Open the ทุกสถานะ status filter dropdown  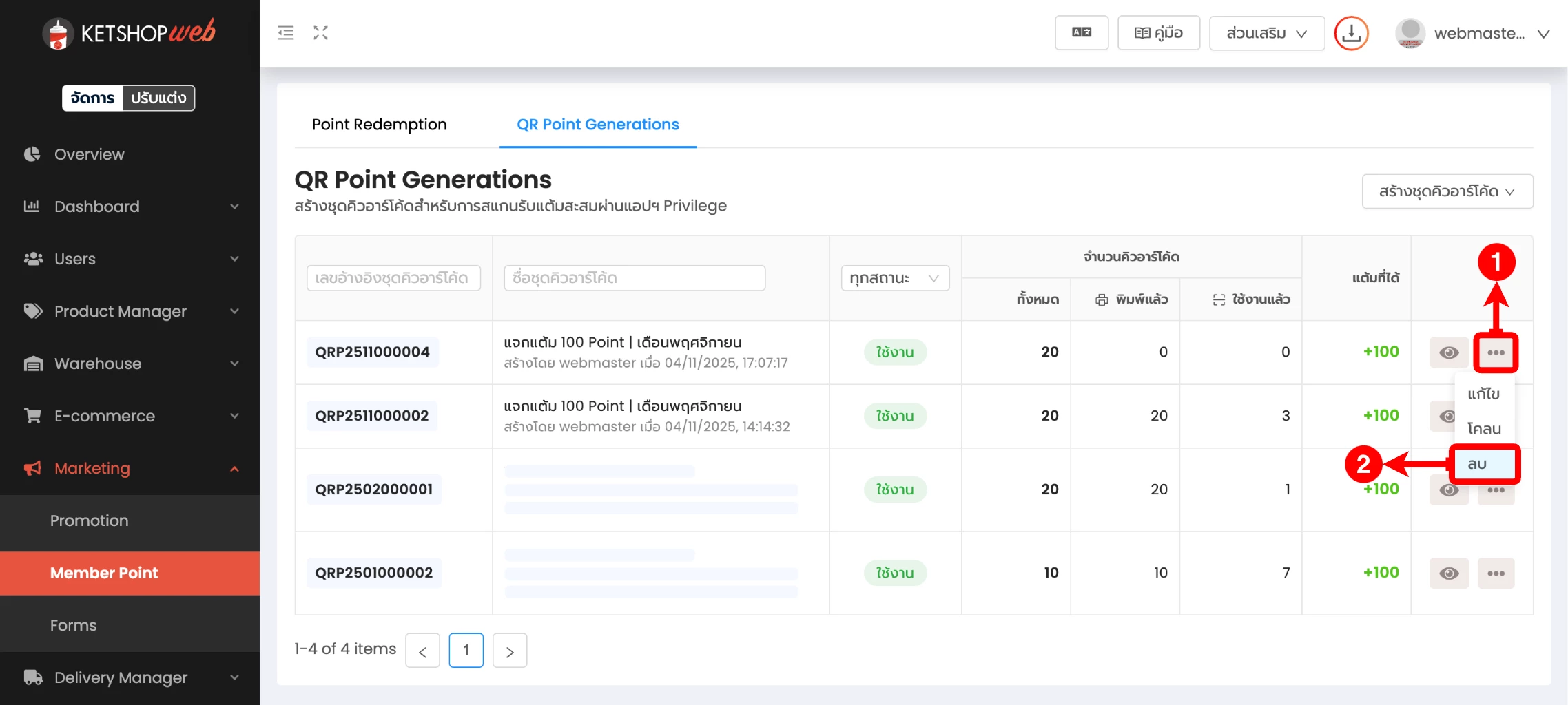(x=894, y=278)
